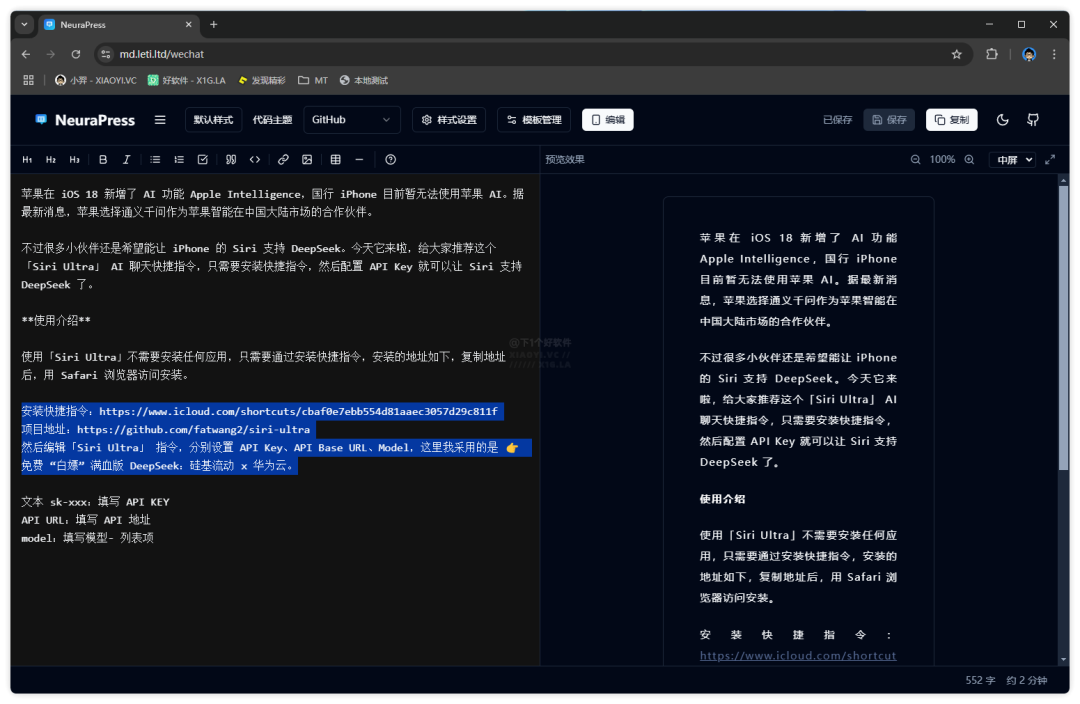Open 模板管理 template manager

pyautogui.click(x=534, y=120)
